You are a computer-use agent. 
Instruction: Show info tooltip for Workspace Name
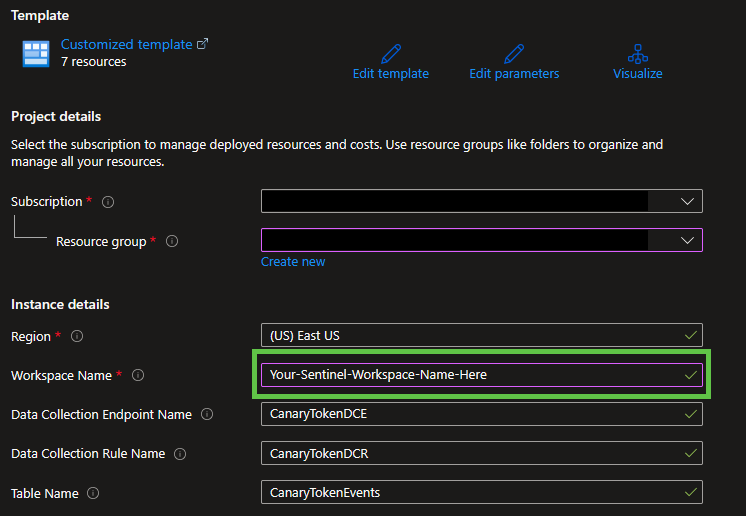(x=138, y=375)
